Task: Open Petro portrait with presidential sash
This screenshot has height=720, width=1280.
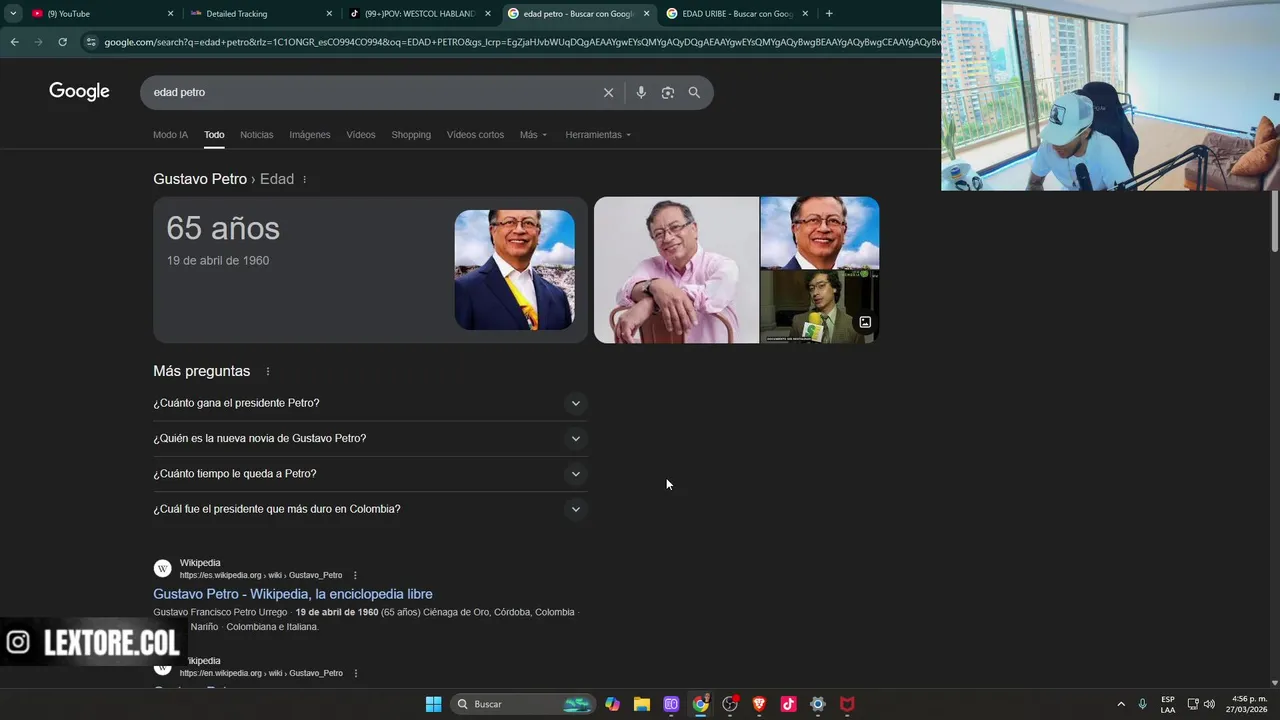Action: [x=514, y=270]
